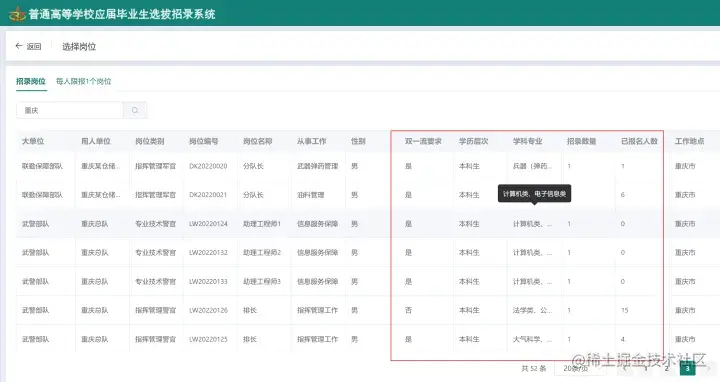Screen dimensions: 720x382
Task: Click 法学类 major cell in LW20220126 row
Action: tap(533, 310)
